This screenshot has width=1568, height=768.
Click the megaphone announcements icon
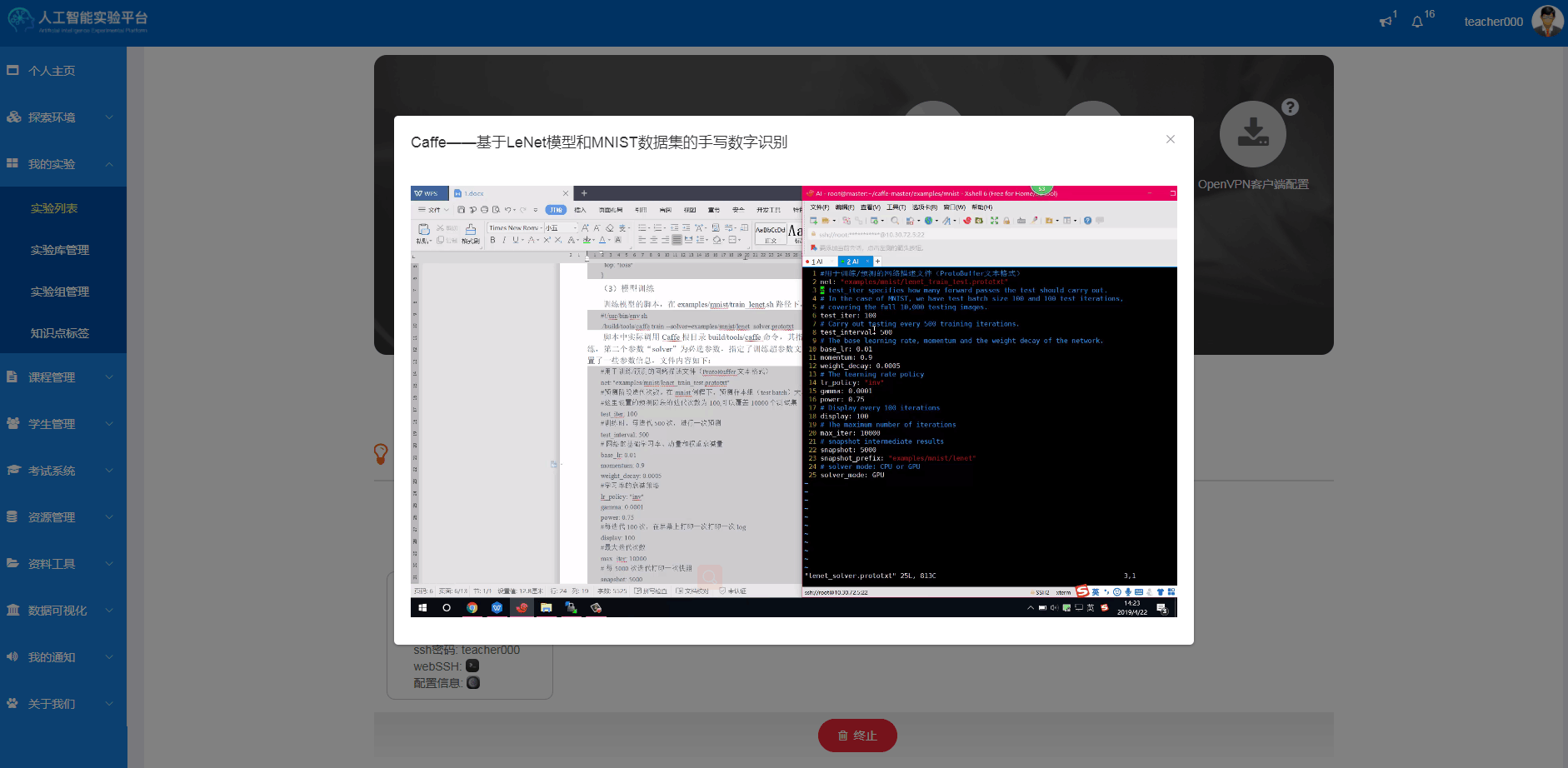[1385, 22]
